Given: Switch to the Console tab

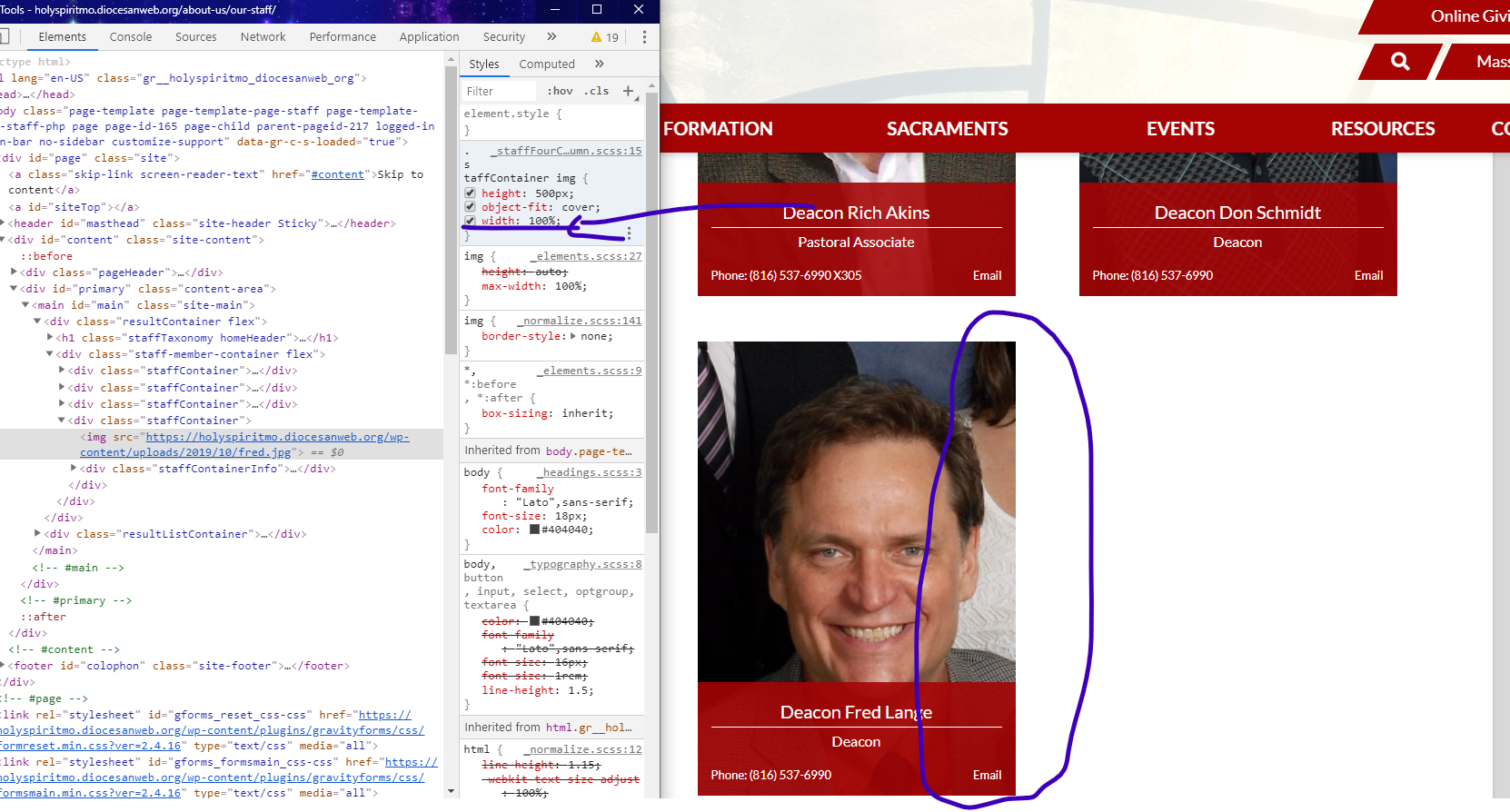Looking at the screenshot, I should [x=131, y=37].
